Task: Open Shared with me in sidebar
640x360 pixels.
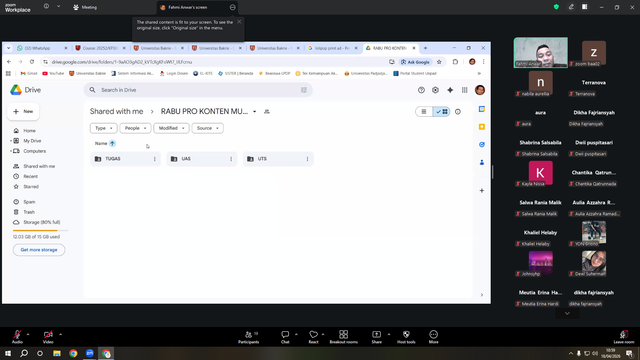Action: [39, 166]
